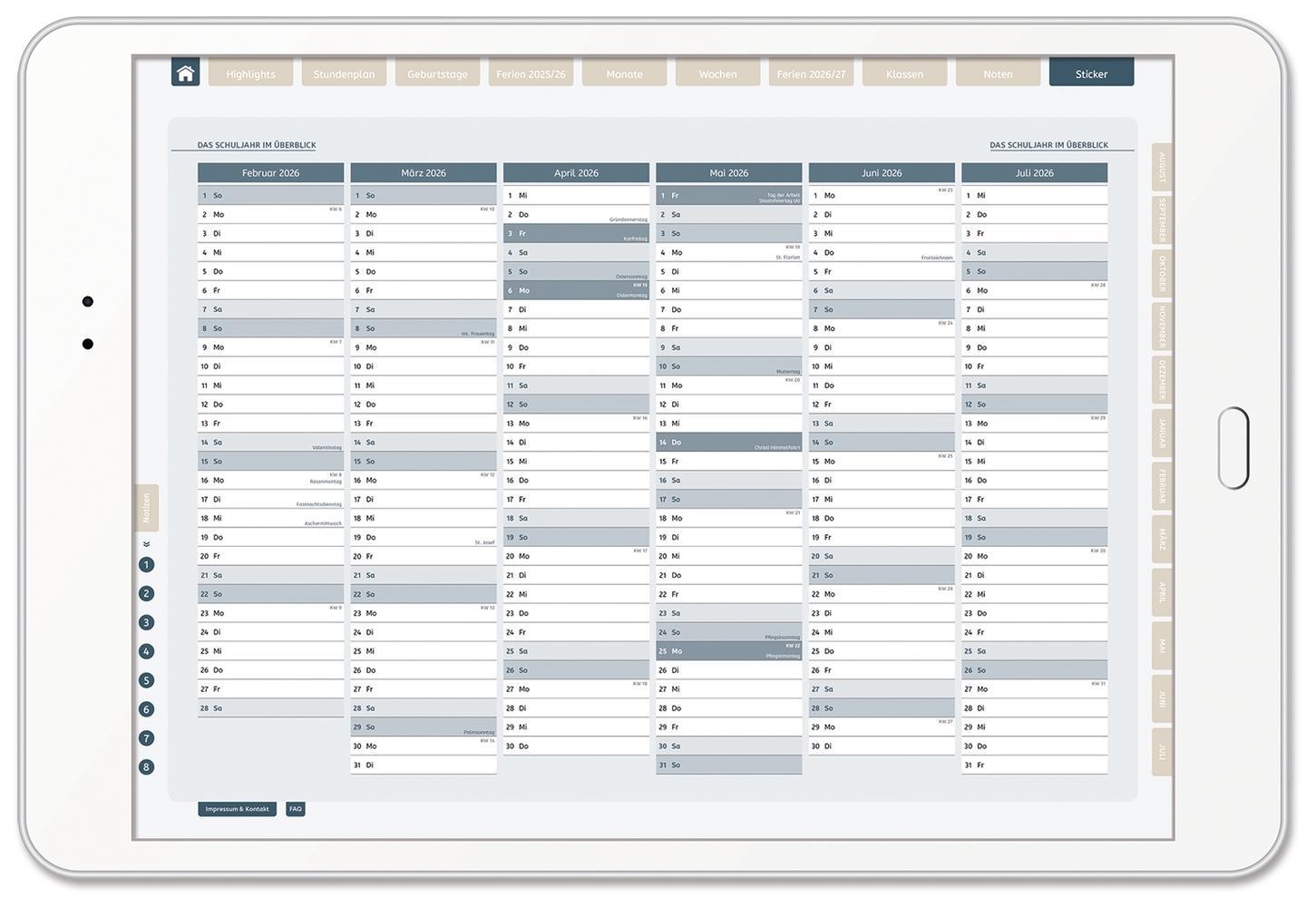This screenshot has height=907, width=1316.
Task: Expand the double chevron under Notizen
Action: (x=146, y=544)
